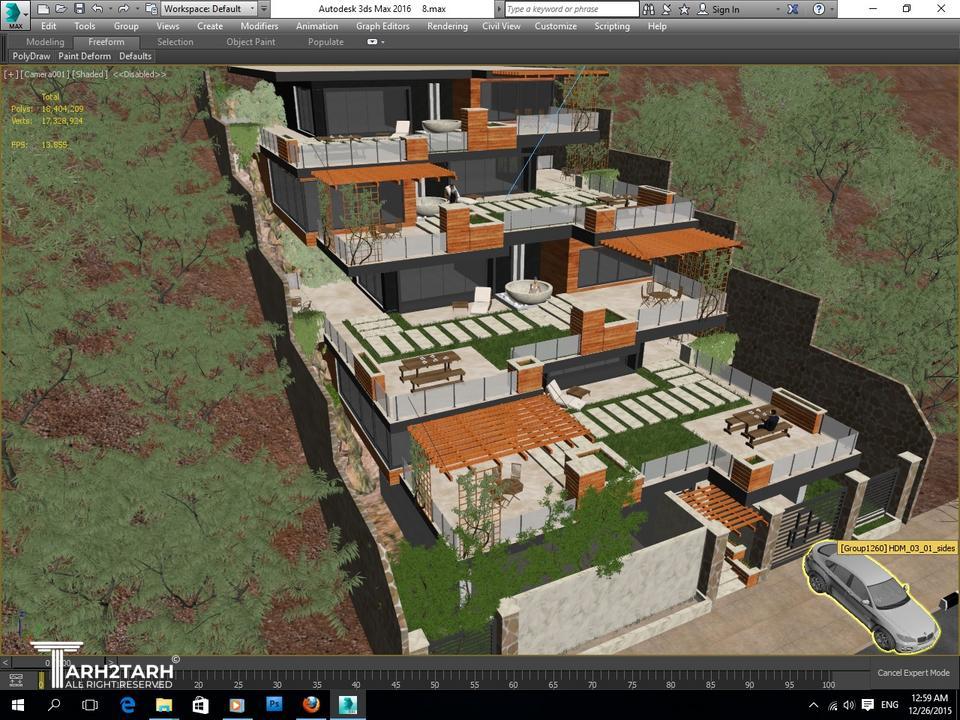960x720 pixels.
Task: Click the Undo arrow icon
Action: (x=97, y=9)
